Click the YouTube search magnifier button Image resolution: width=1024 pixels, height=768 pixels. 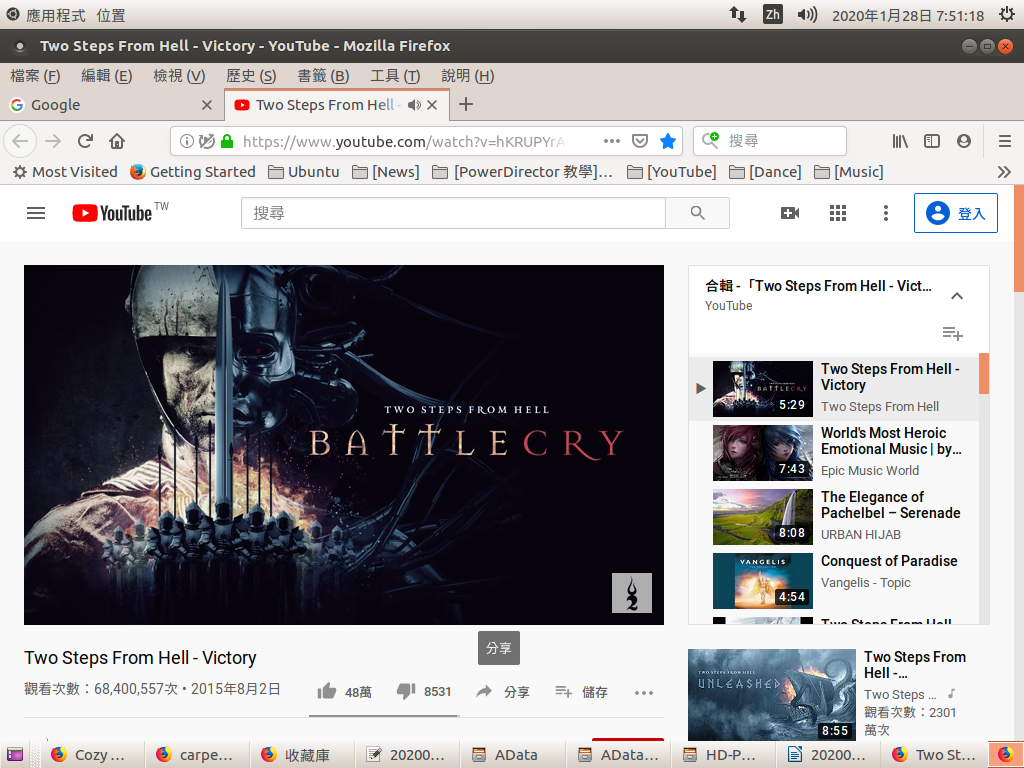[697, 213]
